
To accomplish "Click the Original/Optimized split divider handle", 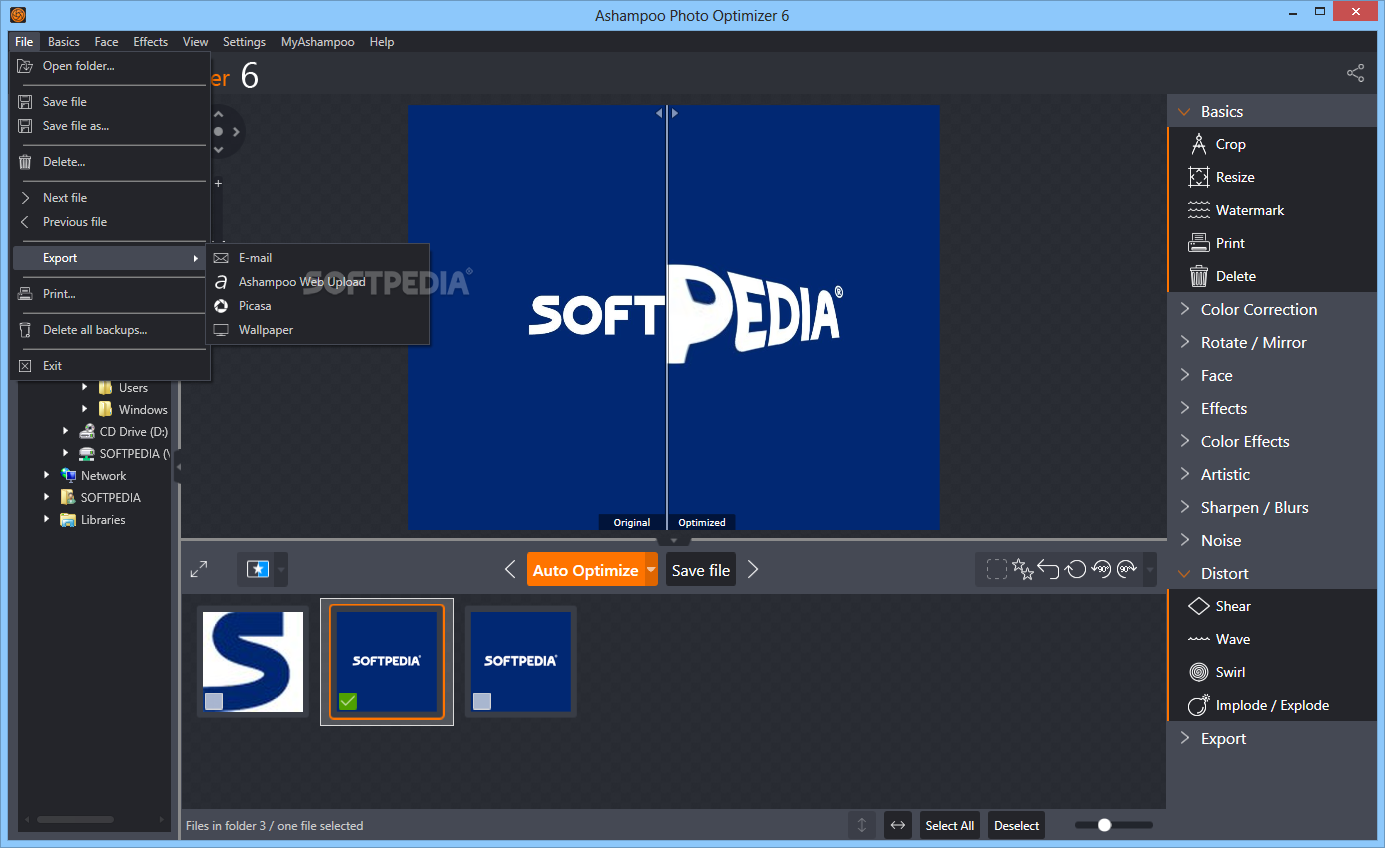I will coord(667,113).
